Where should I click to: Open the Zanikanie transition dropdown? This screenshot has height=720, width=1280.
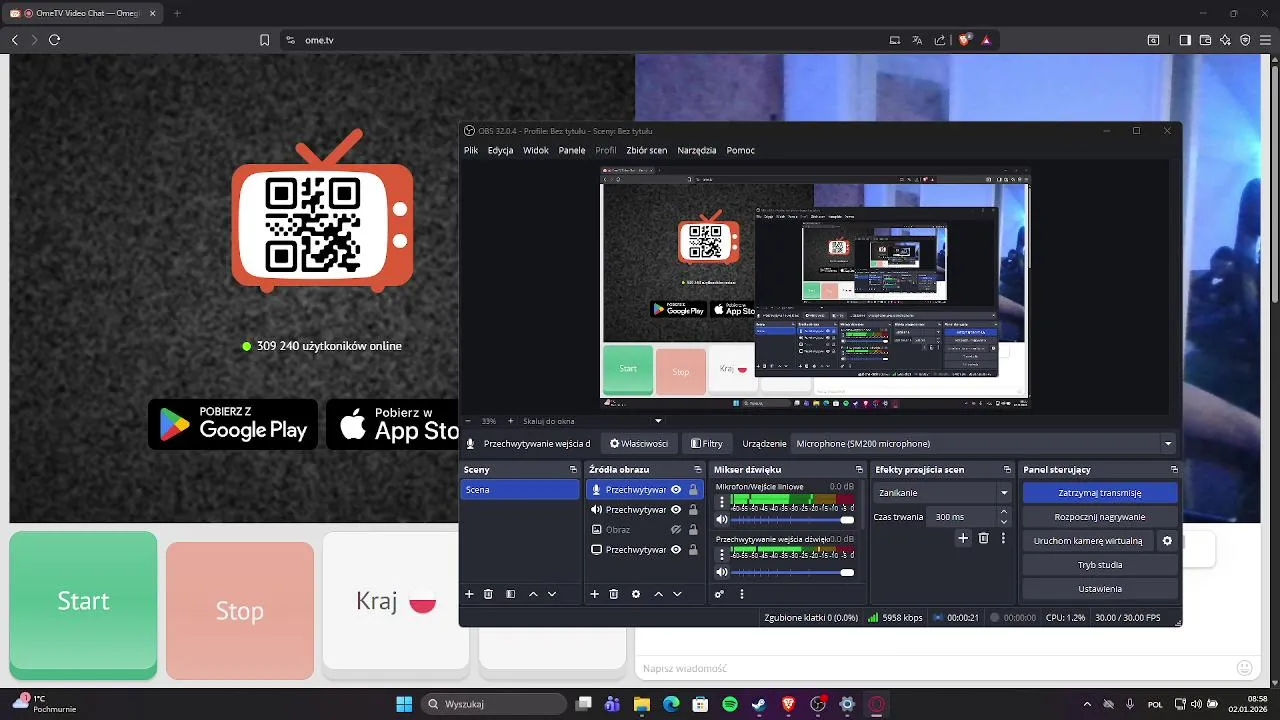943,492
